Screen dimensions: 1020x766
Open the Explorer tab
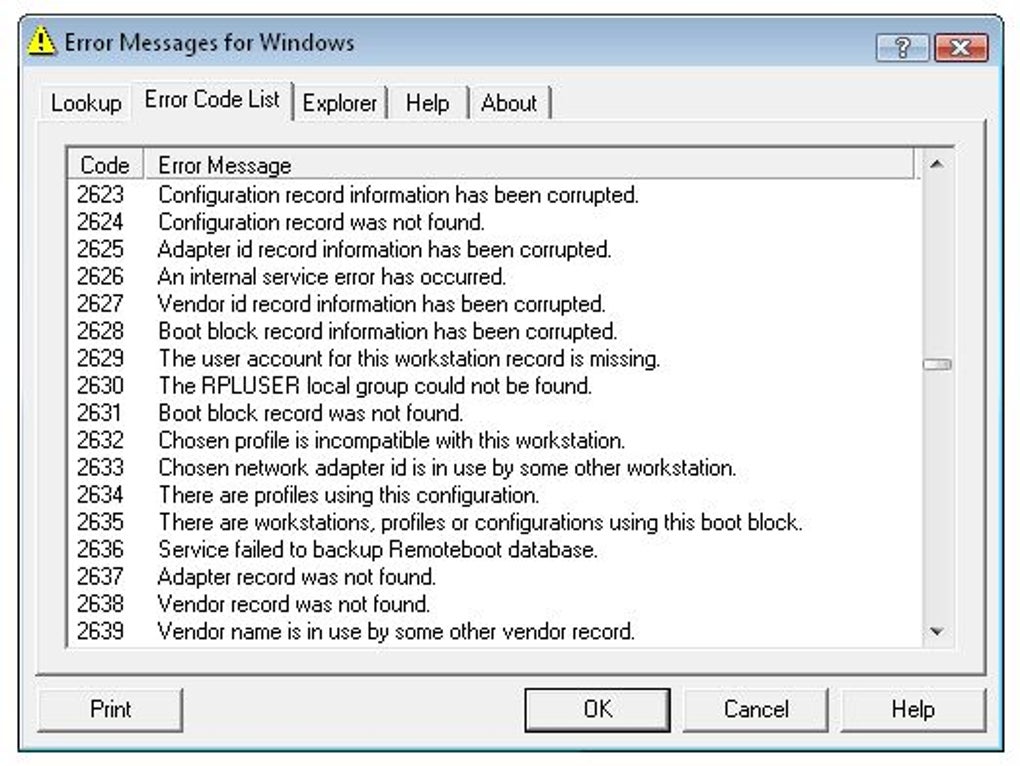pos(340,103)
